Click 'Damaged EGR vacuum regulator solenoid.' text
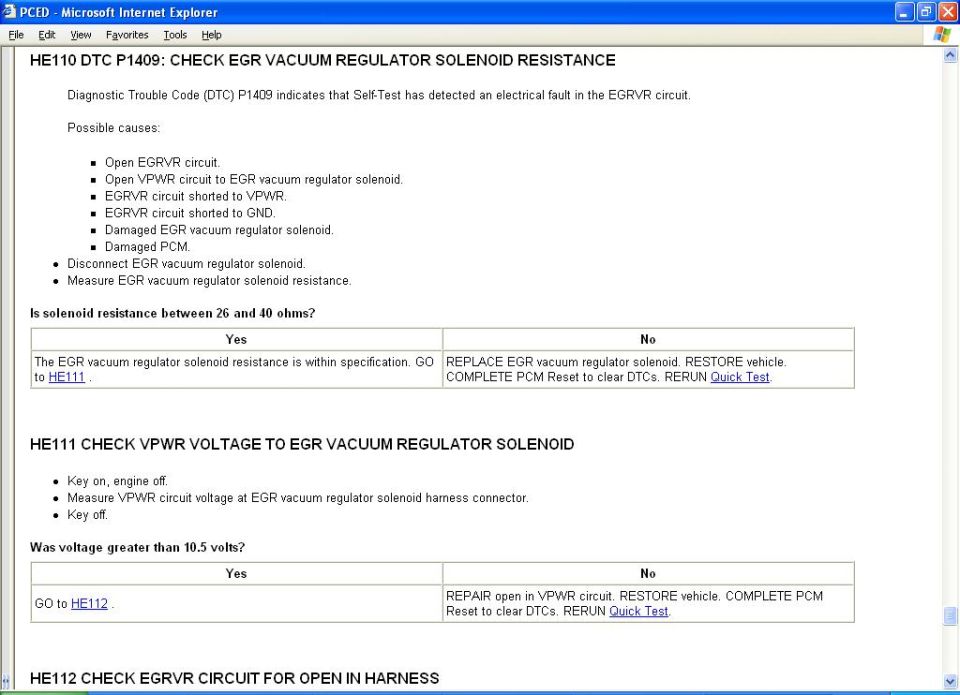The image size is (960, 695). click(219, 230)
